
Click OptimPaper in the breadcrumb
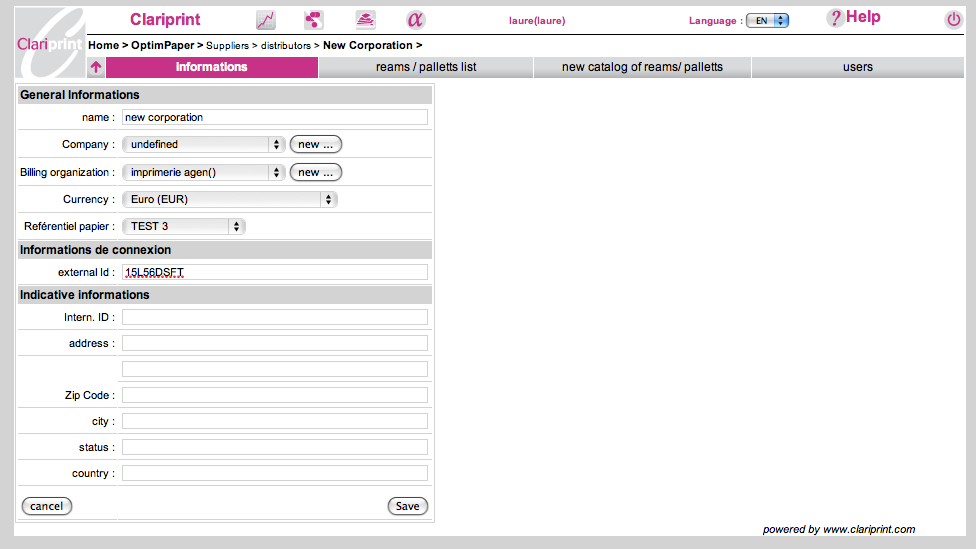(x=163, y=45)
